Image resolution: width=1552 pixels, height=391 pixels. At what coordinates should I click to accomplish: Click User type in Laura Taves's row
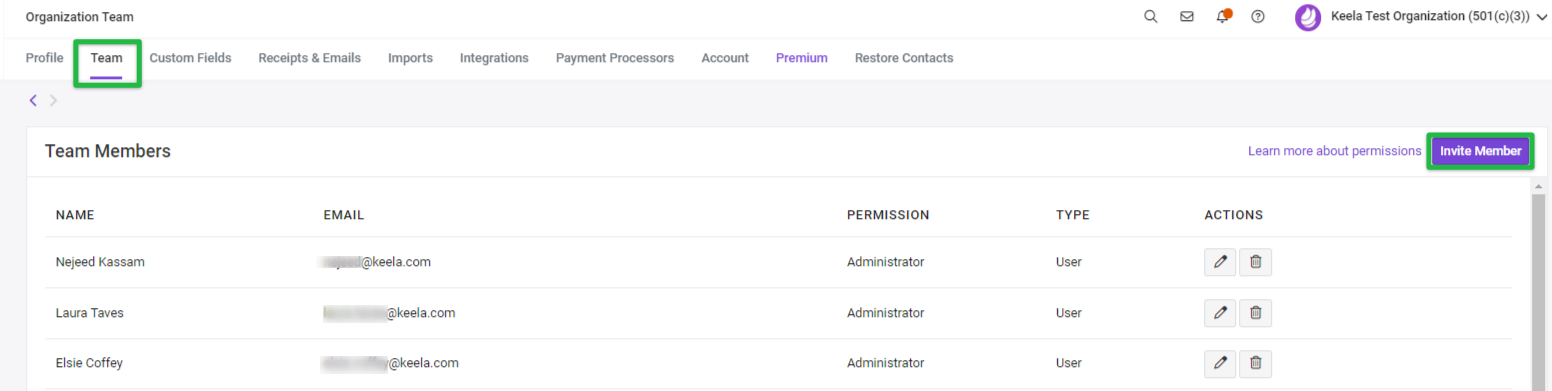pyautogui.click(x=1069, y=313)
